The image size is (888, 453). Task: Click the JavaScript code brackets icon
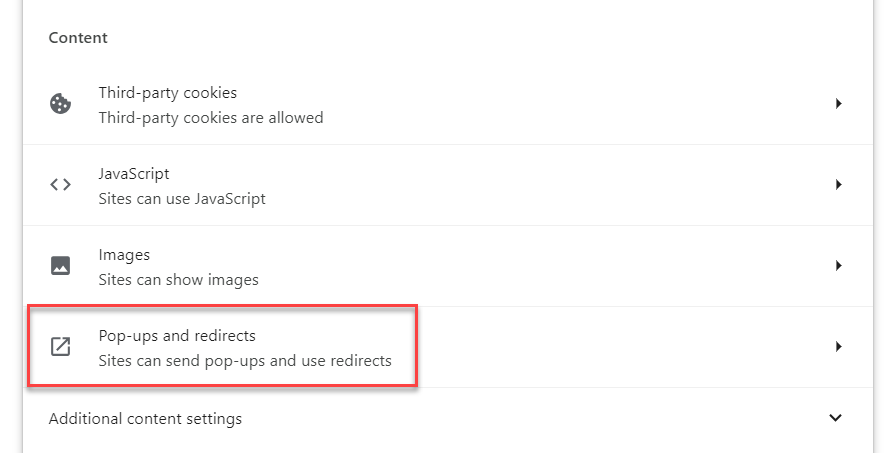[60, 185]
